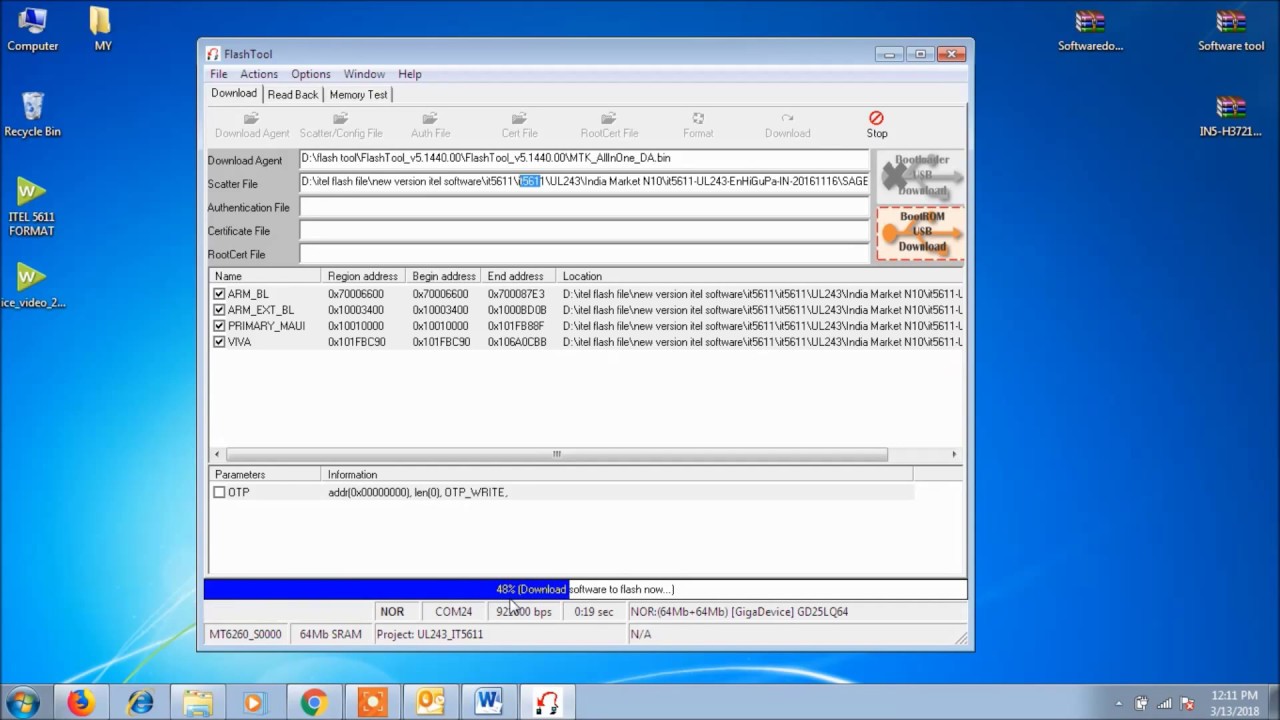Screen dimensions: 1280x720
Task: Click the scrollbar right arrow in file list
Action: pos(953,454)
